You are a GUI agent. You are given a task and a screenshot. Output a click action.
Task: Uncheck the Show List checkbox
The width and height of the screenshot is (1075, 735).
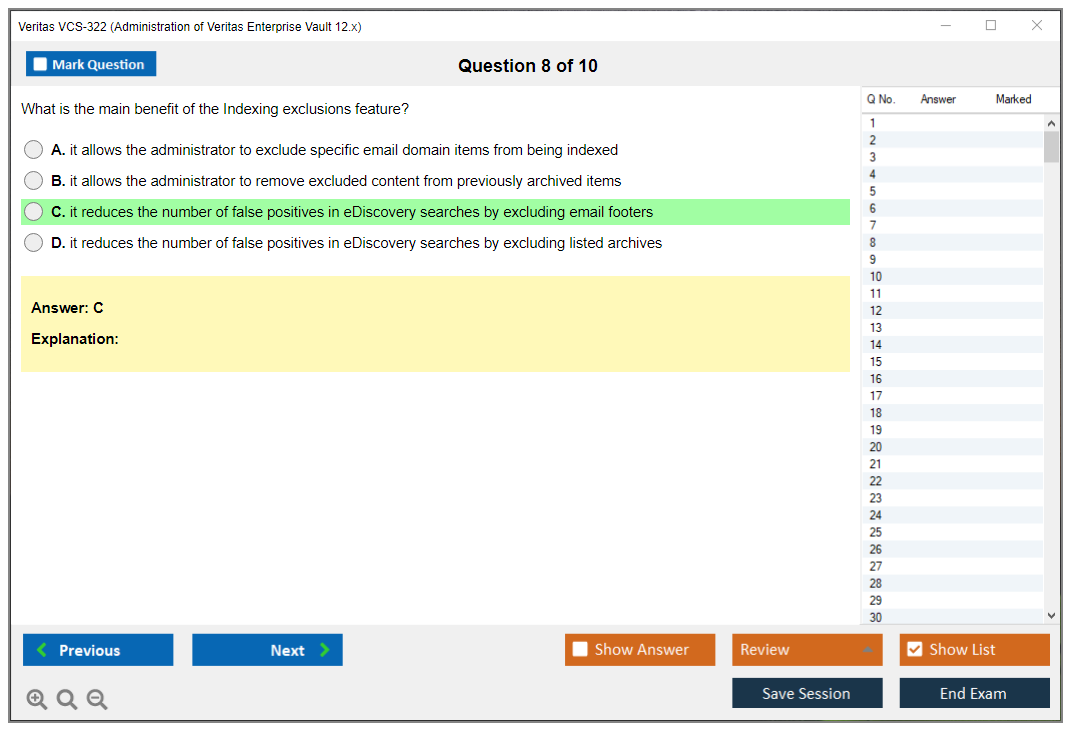pos(914,650)
